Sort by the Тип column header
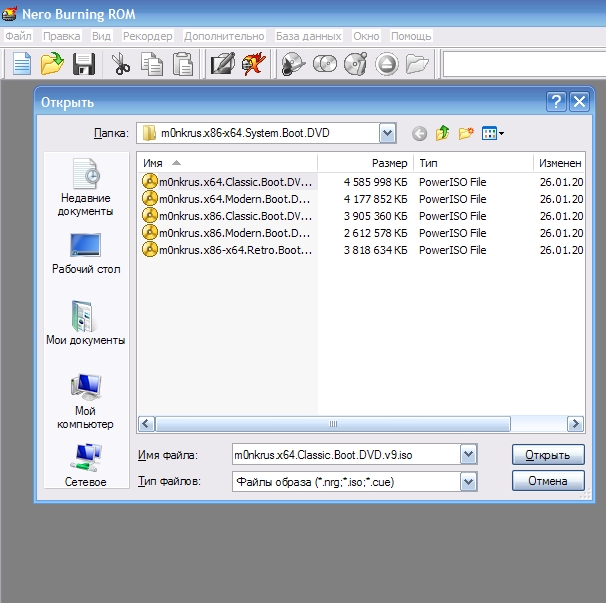 [473, 163]
